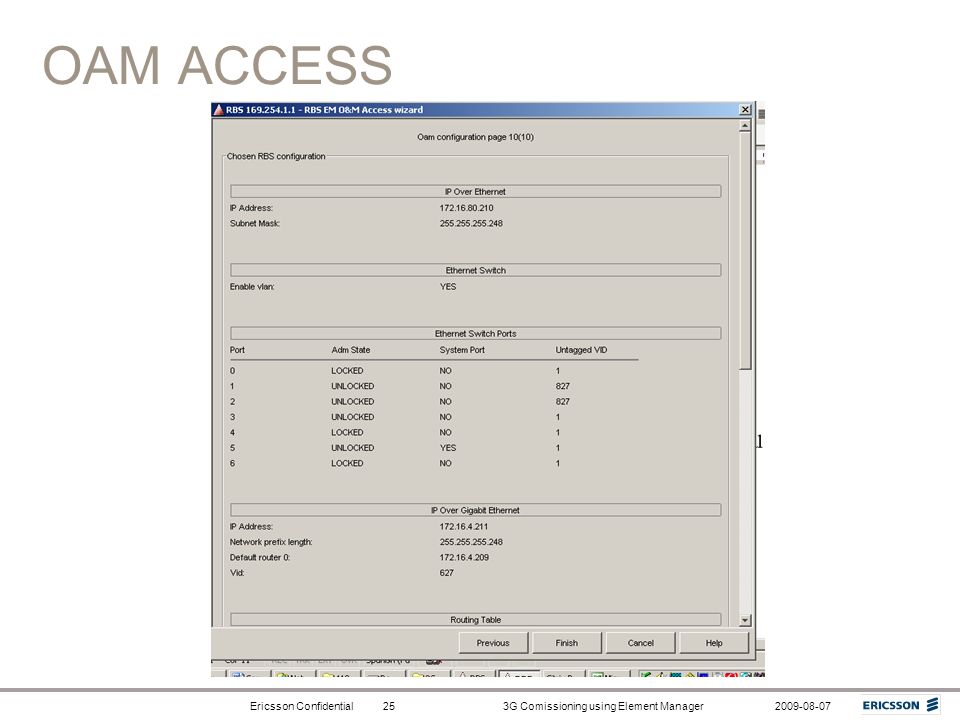Select Gigabit IP address 172.16.4.211
This screenshot has width=960, height=720.
(463, 527)
